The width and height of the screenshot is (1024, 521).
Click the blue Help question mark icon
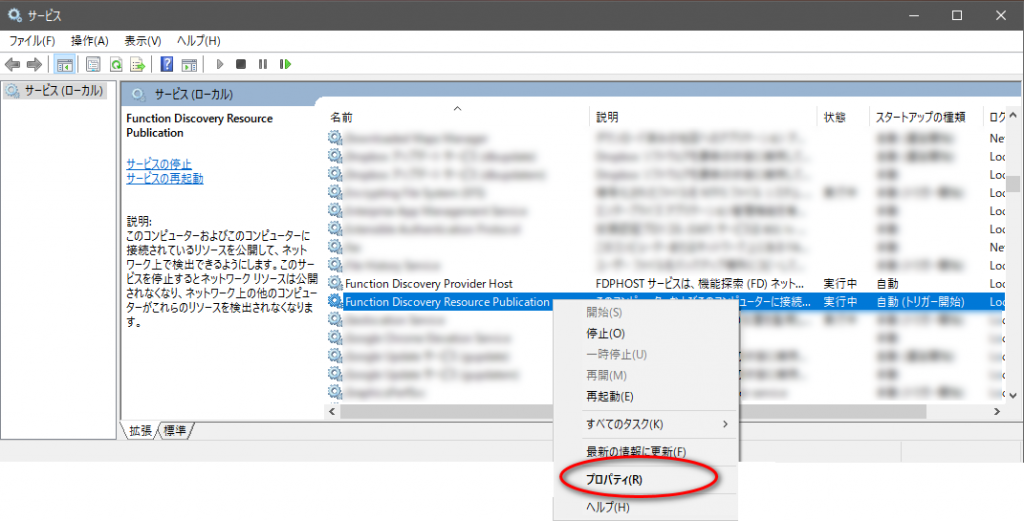[168, 64]
